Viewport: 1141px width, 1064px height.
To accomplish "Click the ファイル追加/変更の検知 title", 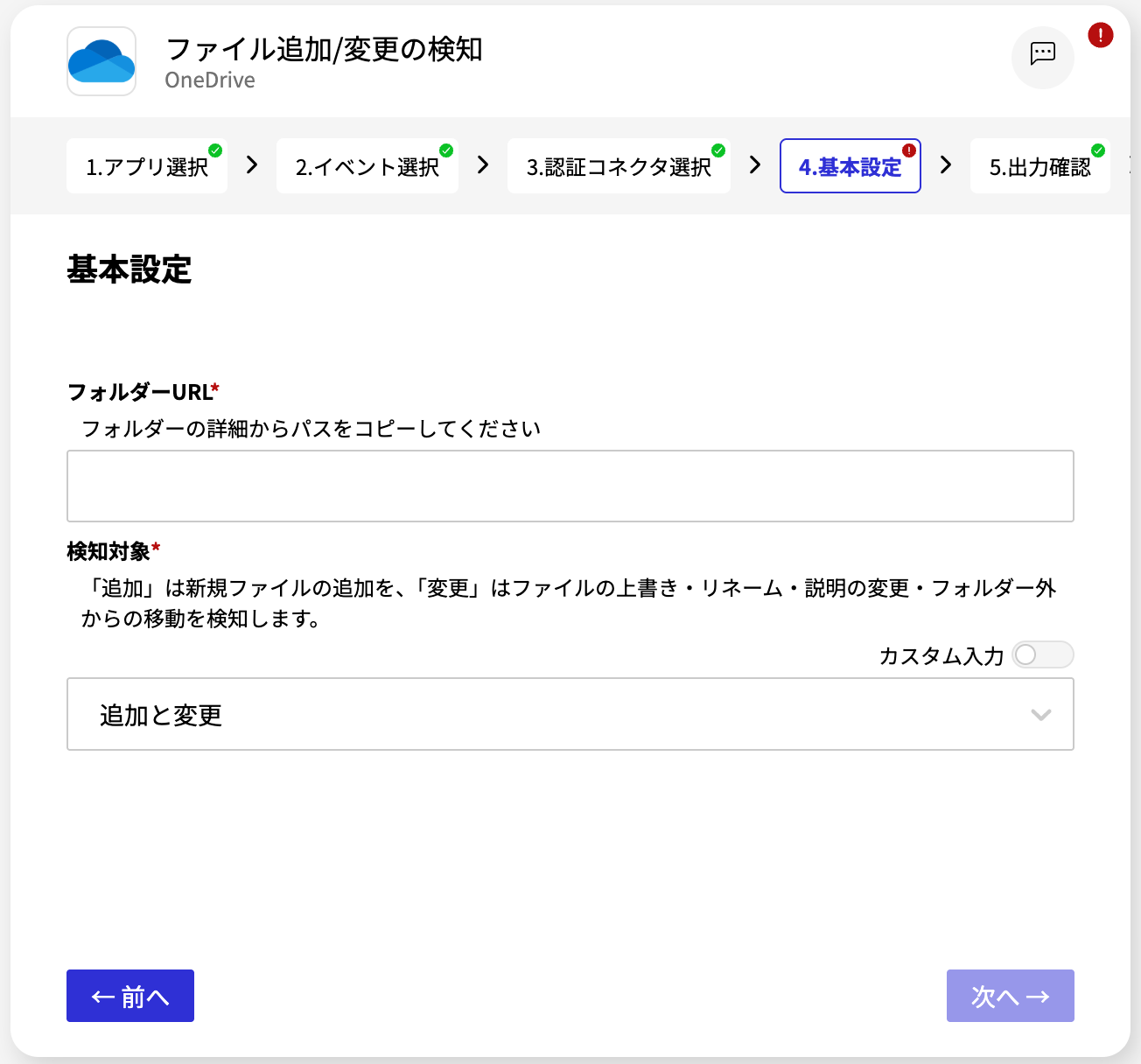I will [324, 49].
